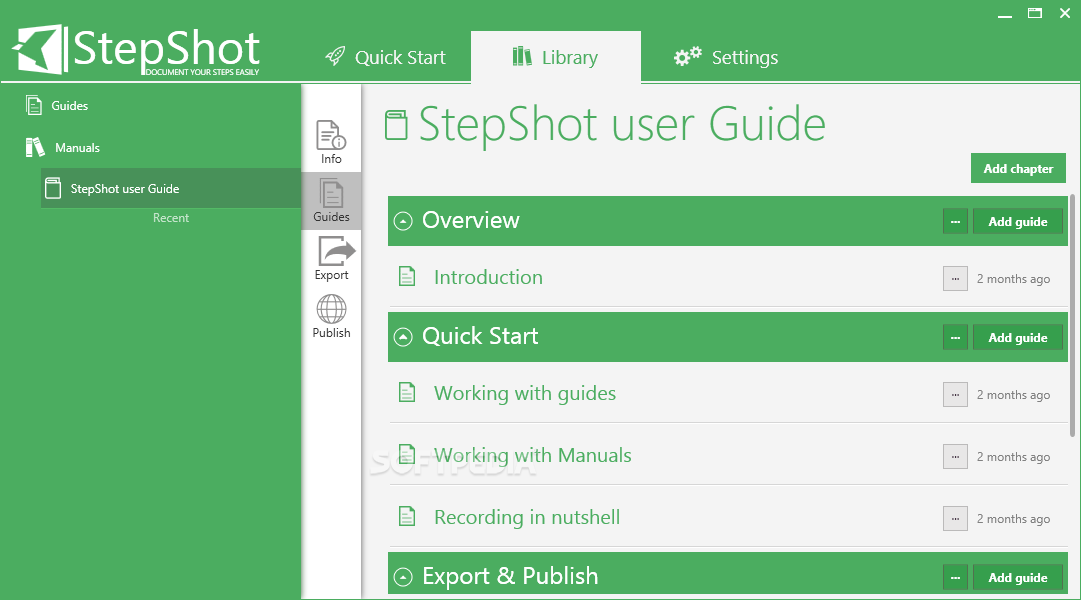
Task: Click the Quick Start chapter title
Action: tap(480, 336)
